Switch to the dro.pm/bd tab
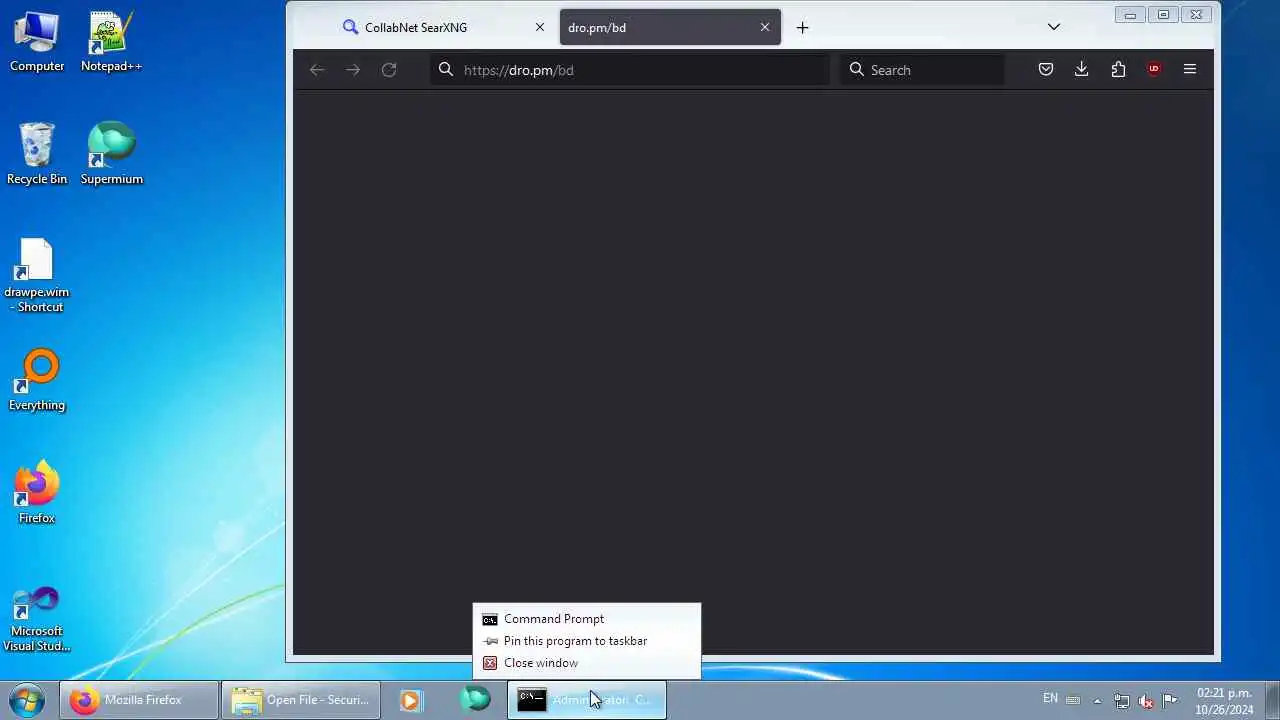Screen dimensions: 1280x720 pyautogui.click(x=669, y=28)
